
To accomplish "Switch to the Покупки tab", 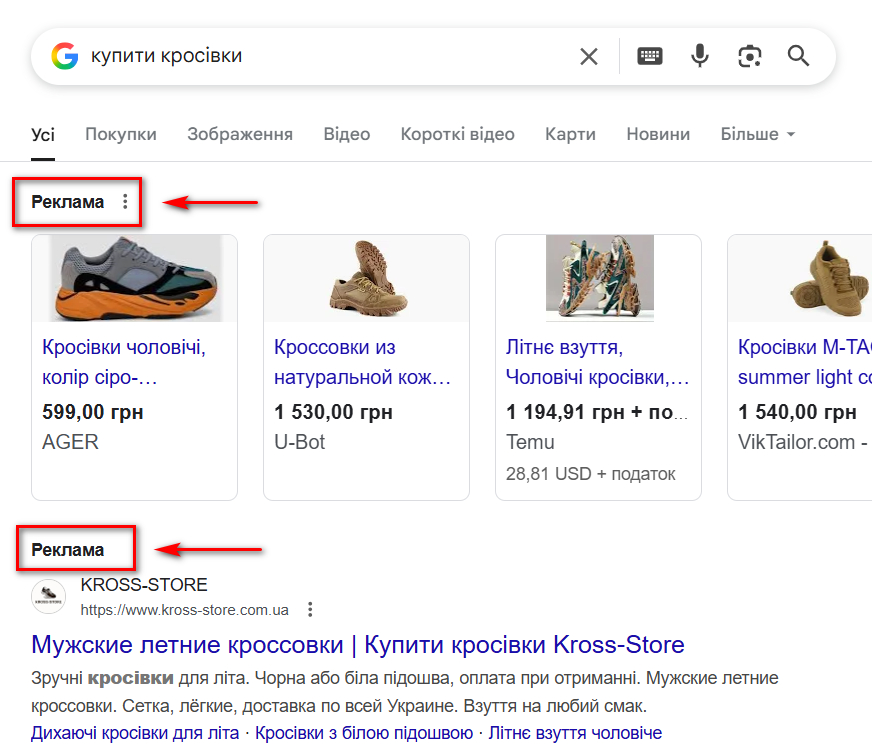I will 121,134.
